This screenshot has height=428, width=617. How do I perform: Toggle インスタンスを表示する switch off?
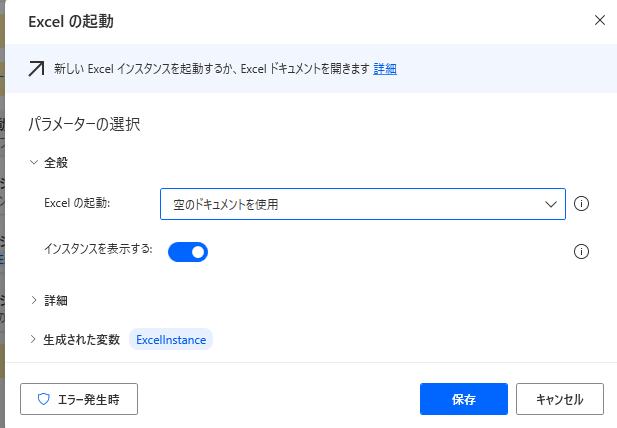188,252
